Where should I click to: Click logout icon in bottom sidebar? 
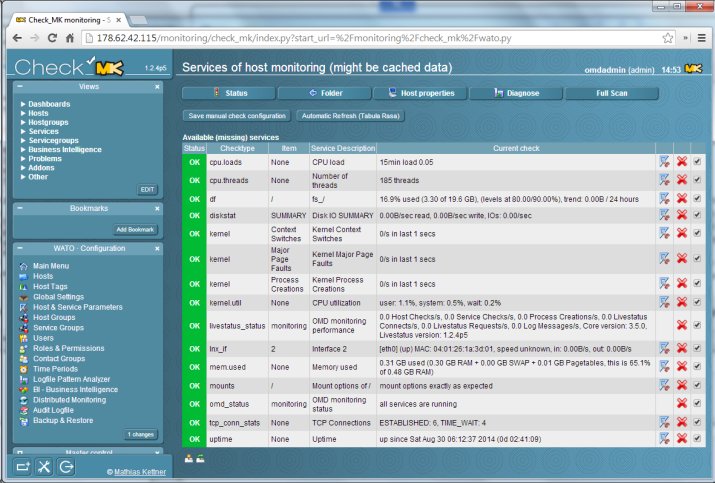point(66,467)
